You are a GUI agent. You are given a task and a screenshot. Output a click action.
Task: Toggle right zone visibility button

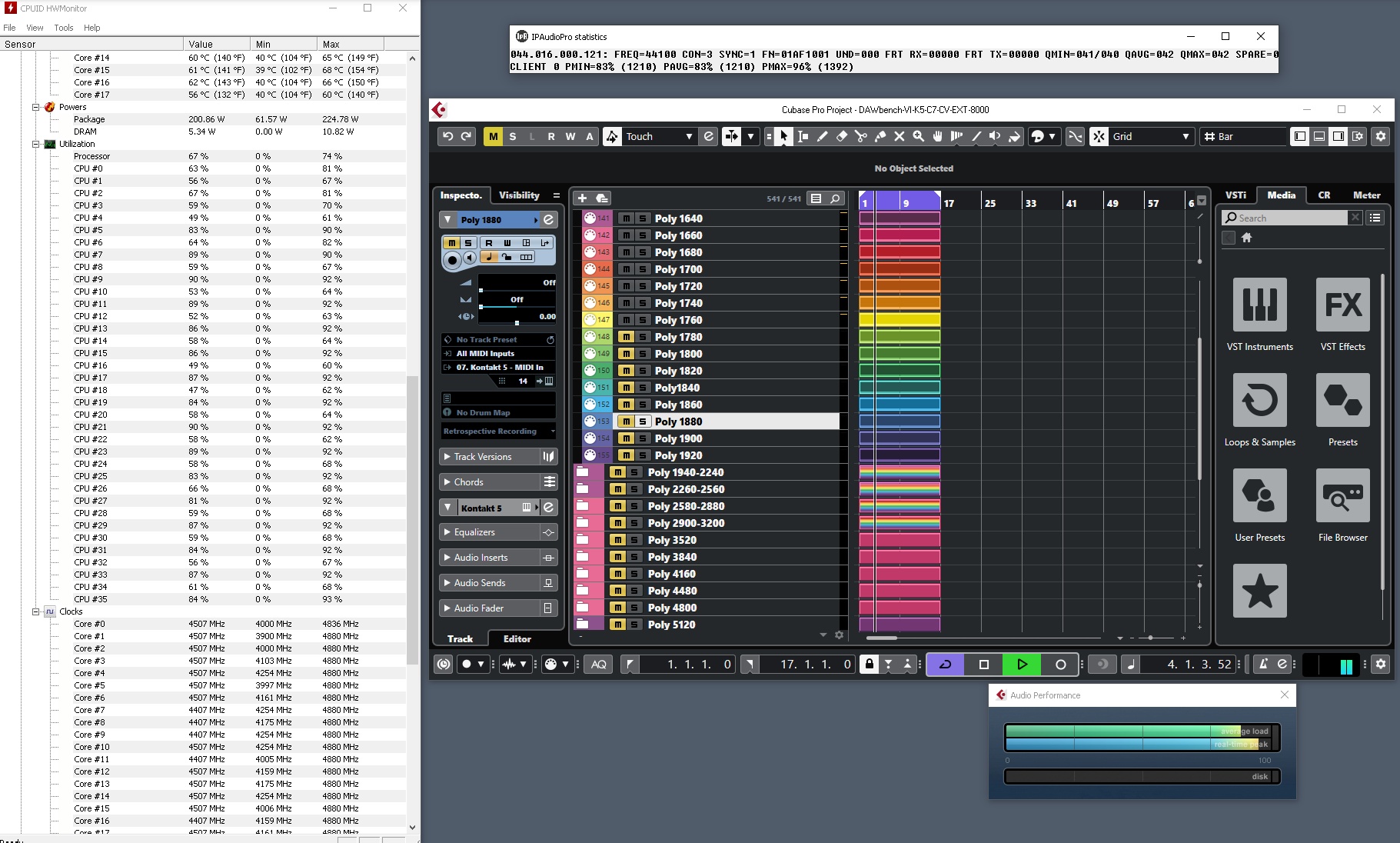[1338, 136]
